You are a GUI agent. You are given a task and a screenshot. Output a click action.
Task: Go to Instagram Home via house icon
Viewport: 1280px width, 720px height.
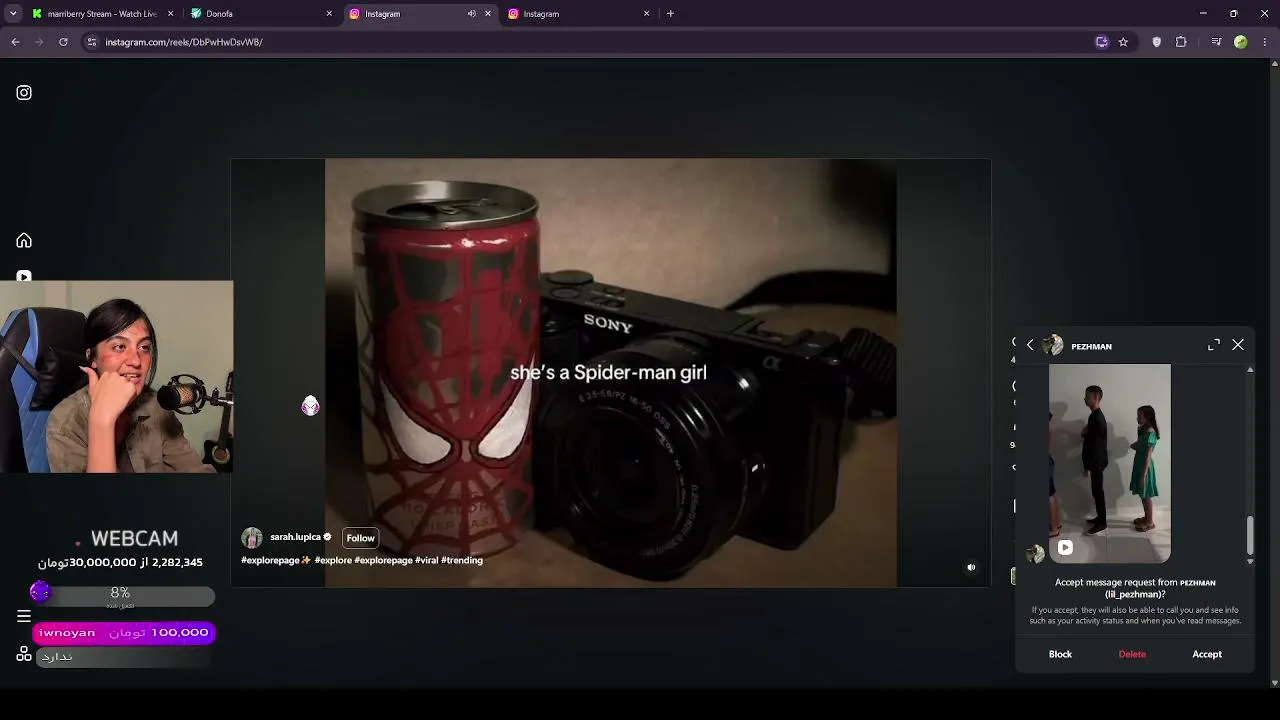pos(24,240)
